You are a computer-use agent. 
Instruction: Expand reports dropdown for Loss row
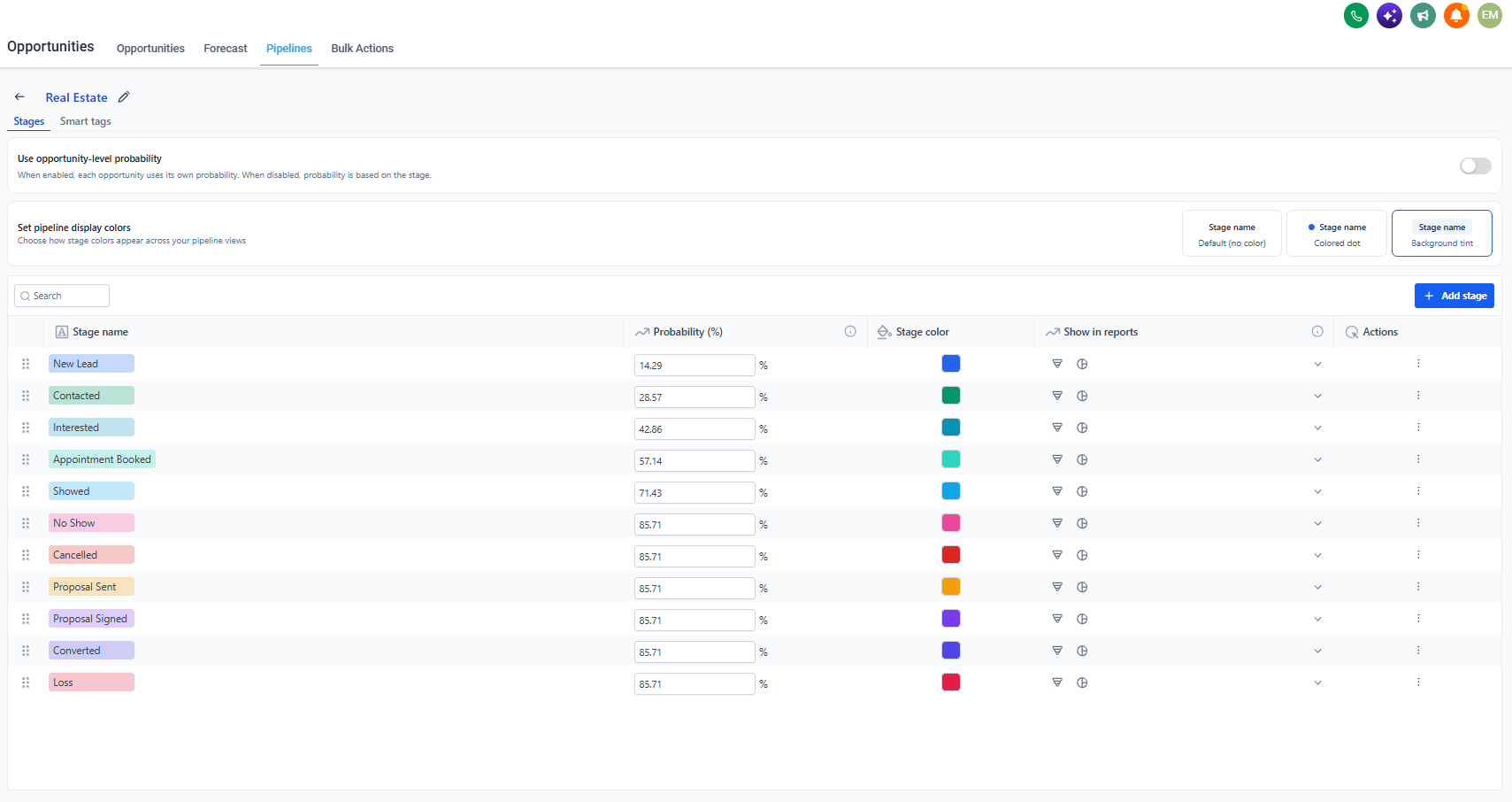[1317, 682]
